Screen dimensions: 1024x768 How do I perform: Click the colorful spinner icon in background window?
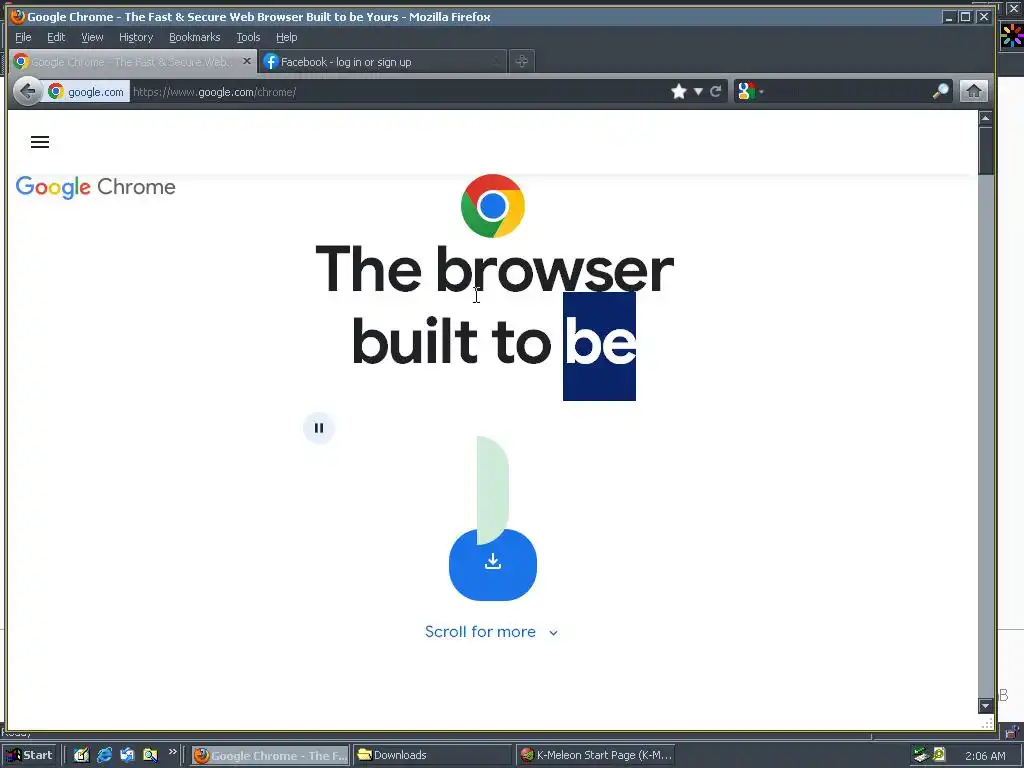coord(1012,35)
